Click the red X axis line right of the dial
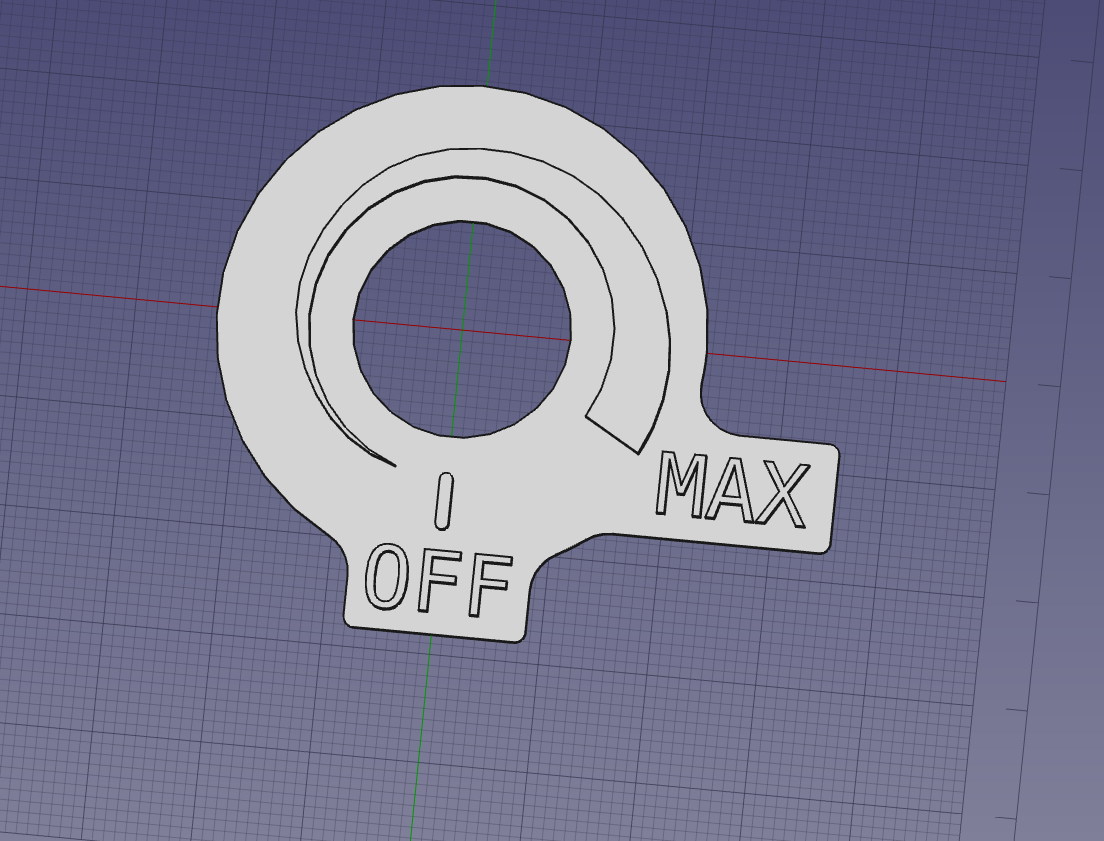The width and height of the screenshot is (1104, 841). tap(900, 370)
